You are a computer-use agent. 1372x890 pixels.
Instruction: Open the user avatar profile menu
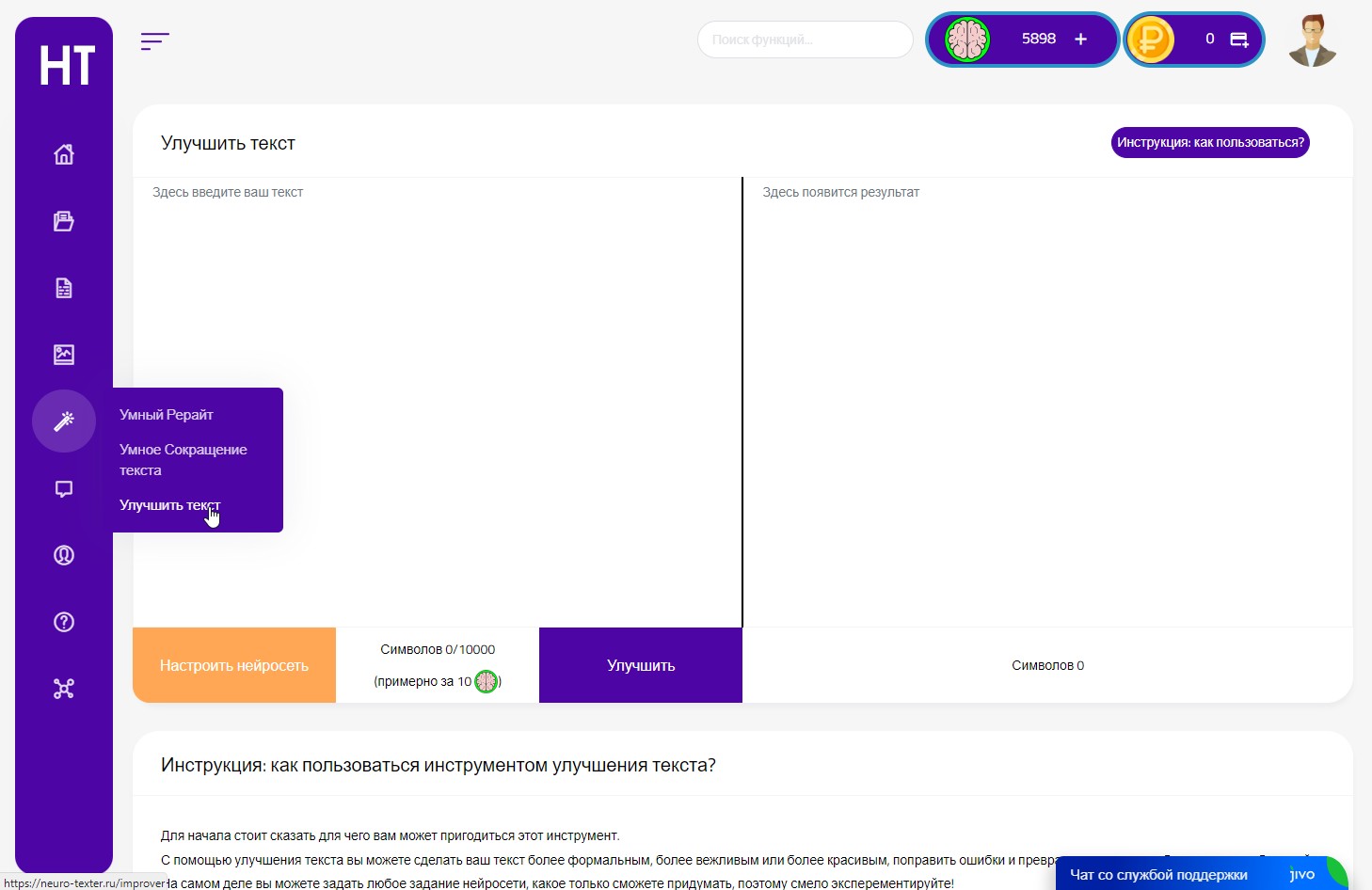click(x=1313, y=40)
